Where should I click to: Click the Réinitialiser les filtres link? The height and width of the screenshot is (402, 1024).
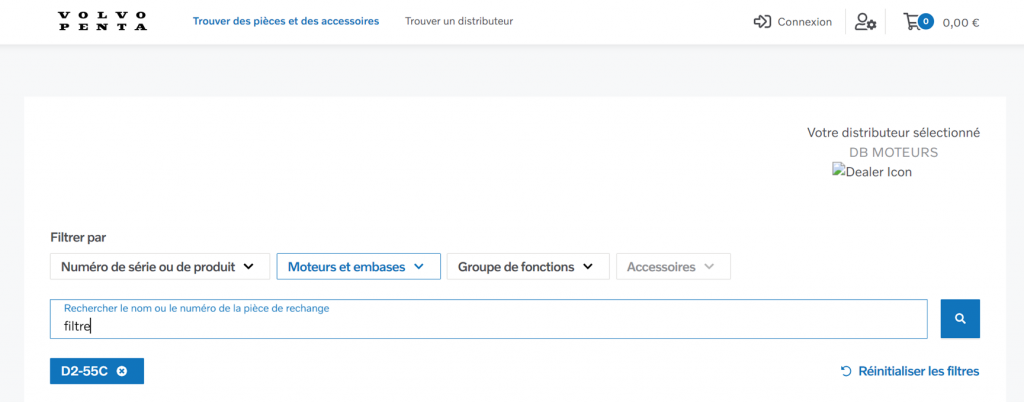(918, 371)
